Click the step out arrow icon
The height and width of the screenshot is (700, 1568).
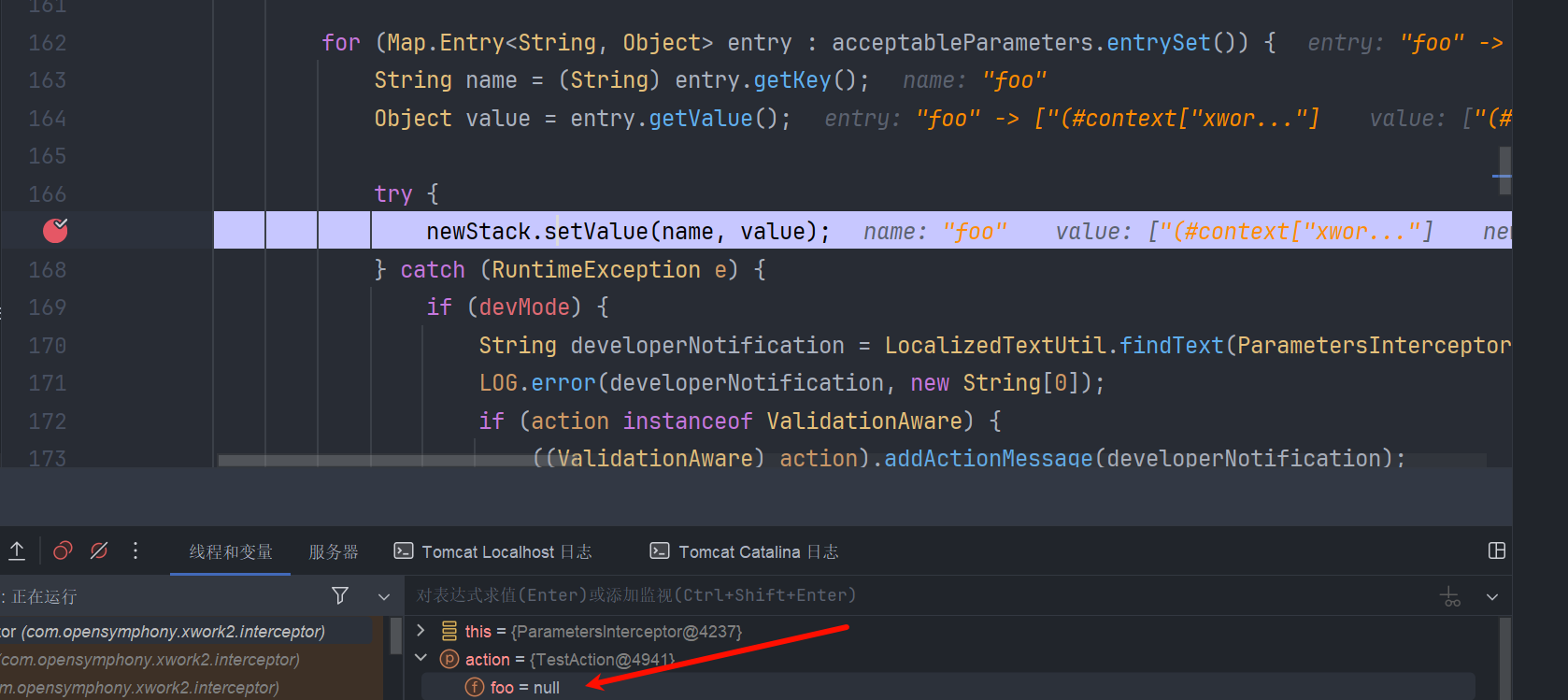(x=17, y=551)
